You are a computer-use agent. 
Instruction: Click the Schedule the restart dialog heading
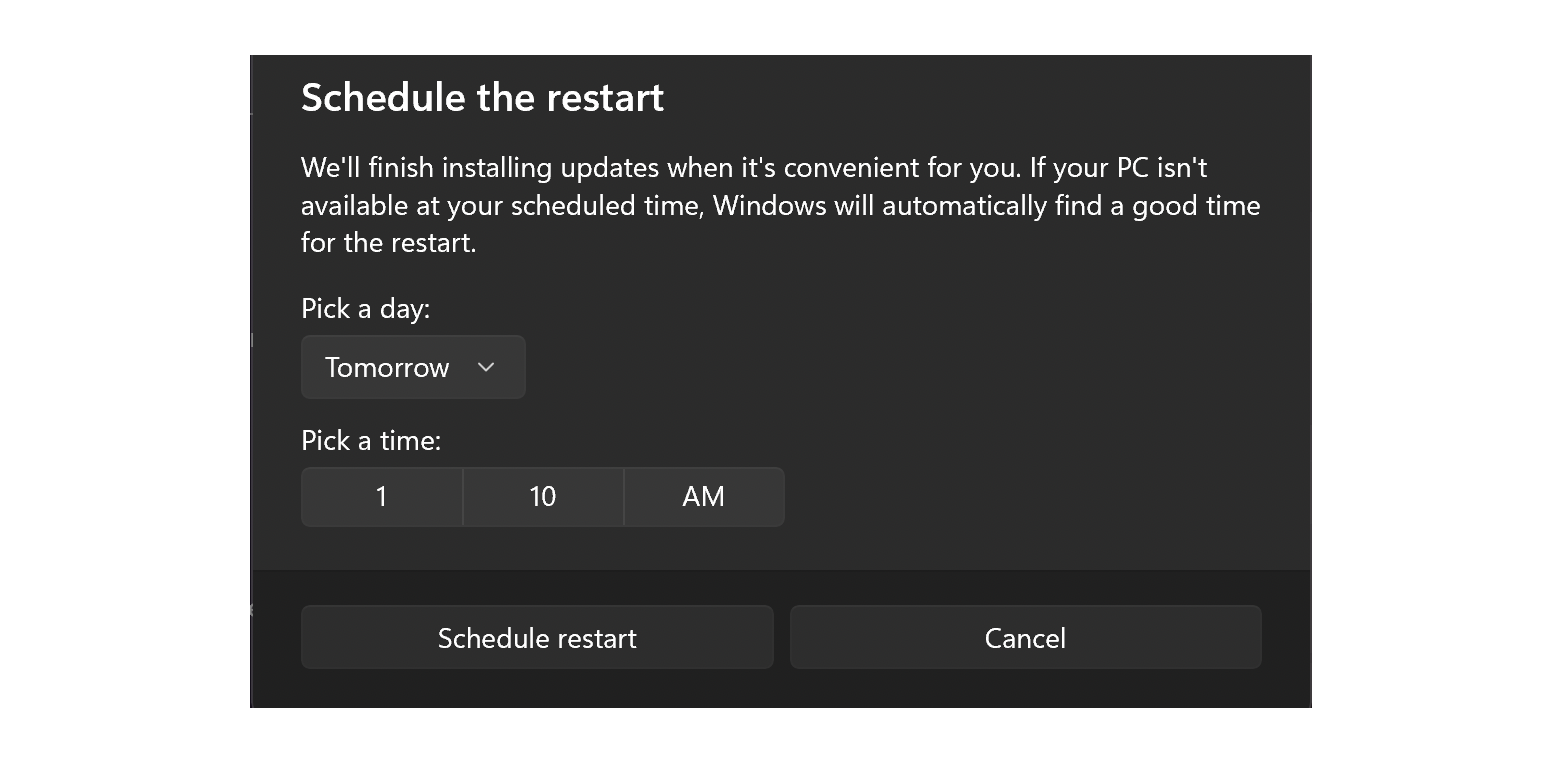click(x=481, y=97)
